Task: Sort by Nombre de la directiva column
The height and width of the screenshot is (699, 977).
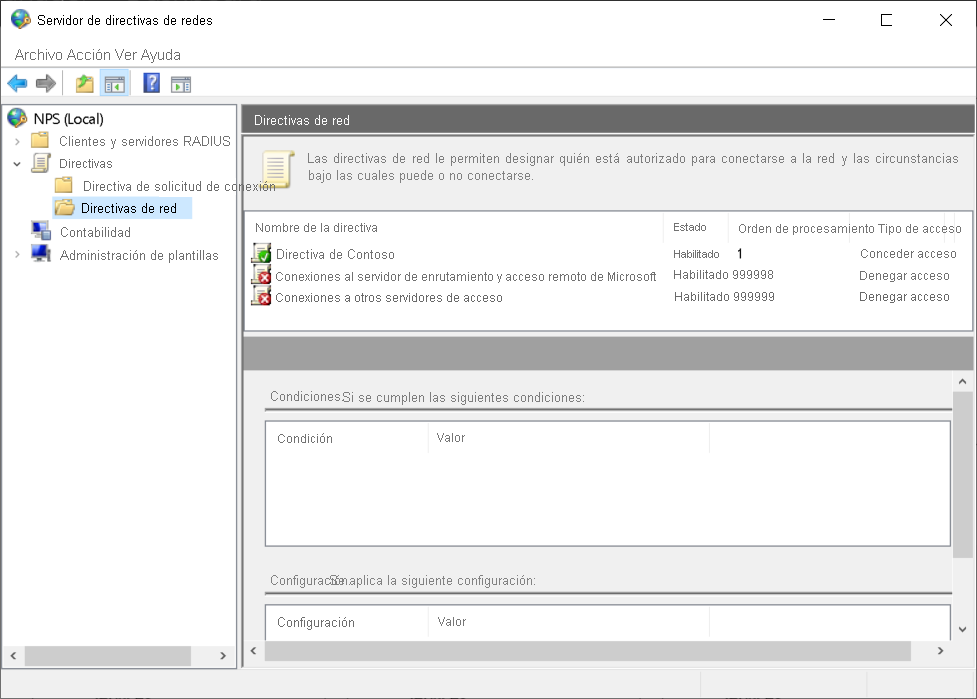Action: point(316,227)
